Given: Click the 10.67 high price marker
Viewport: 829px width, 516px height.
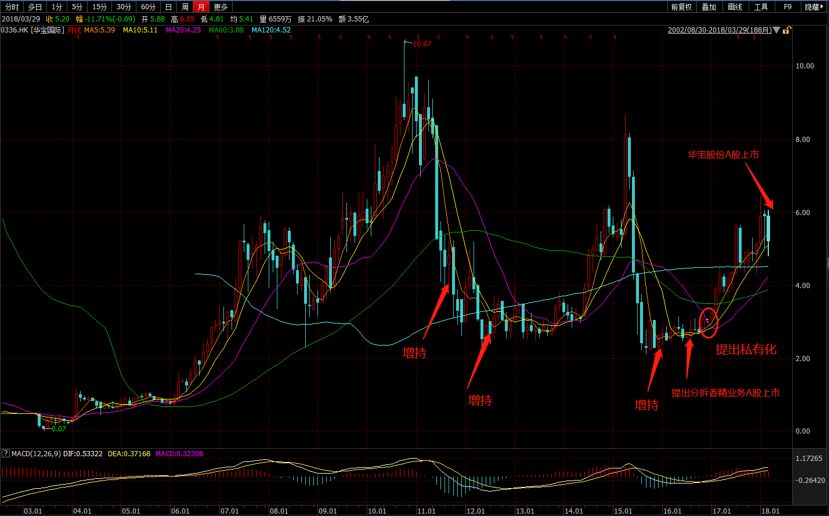Looking at the screenshot, I should 422,44.
